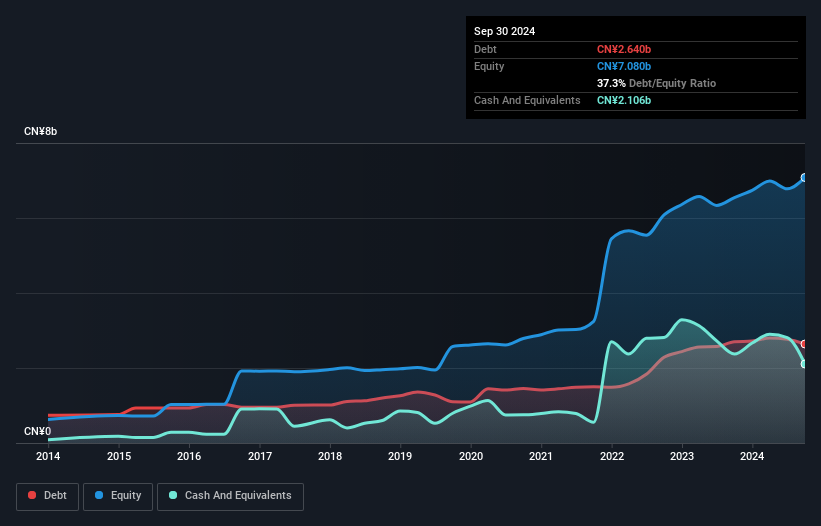
Task: Click the 2023 x-axis label
Action: click(x=682, y=456)
